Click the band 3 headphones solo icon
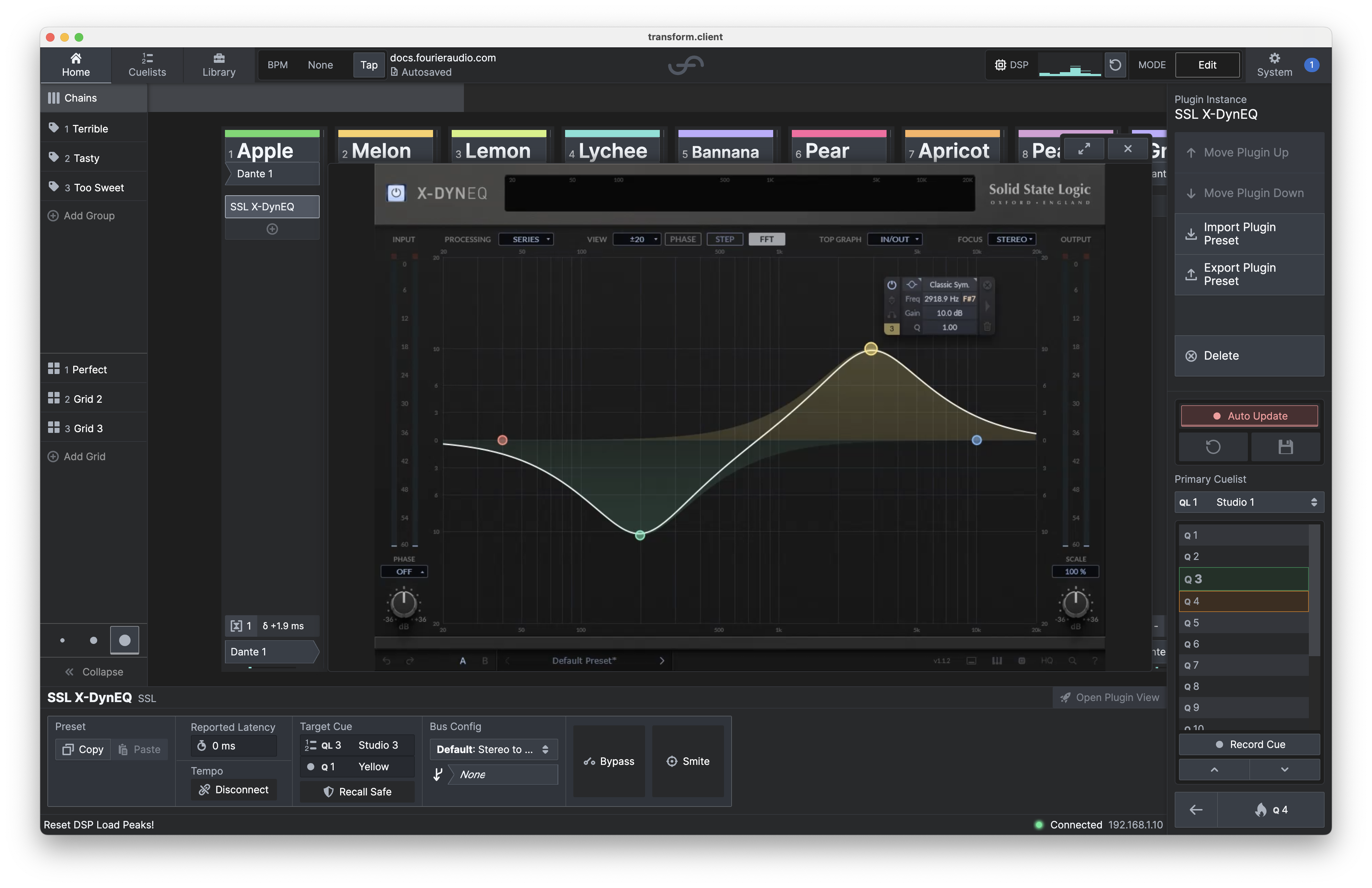Image resolution: width=1372 pixels, height=888 pixels. (892, 314)
